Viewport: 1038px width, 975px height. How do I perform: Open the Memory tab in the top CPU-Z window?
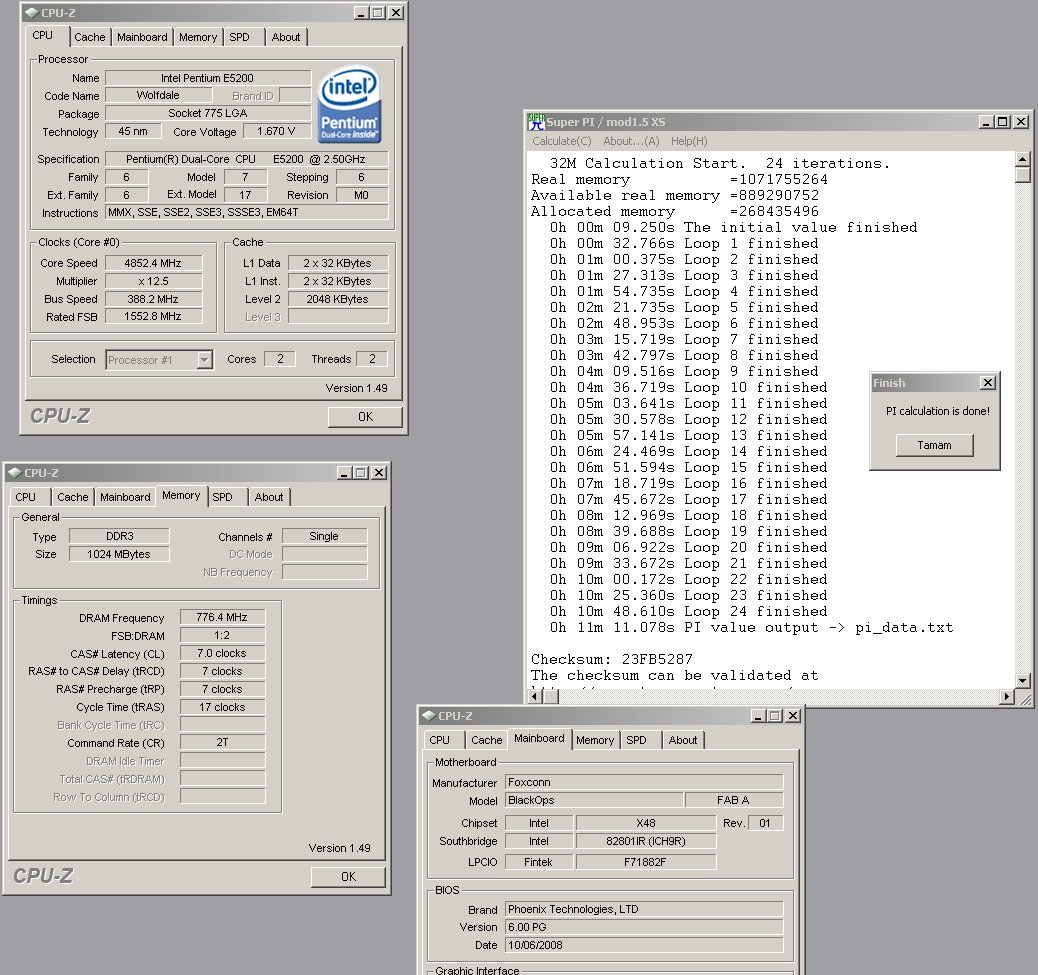(x=198, y=37)
